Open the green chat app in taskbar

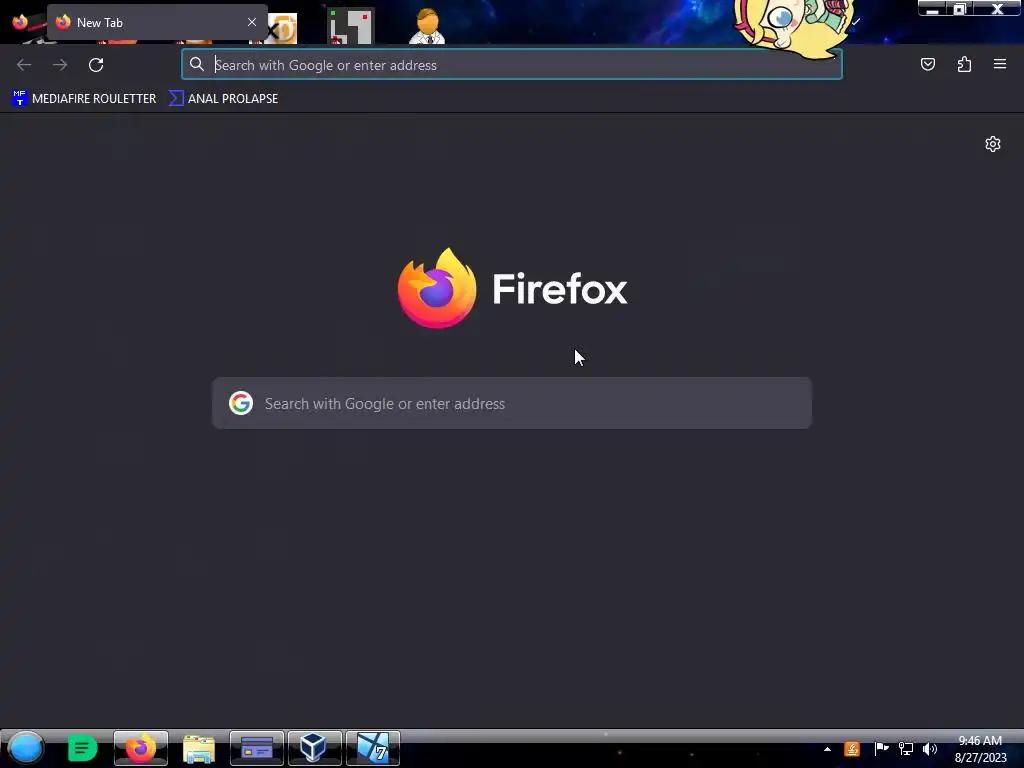click(82, 748)
